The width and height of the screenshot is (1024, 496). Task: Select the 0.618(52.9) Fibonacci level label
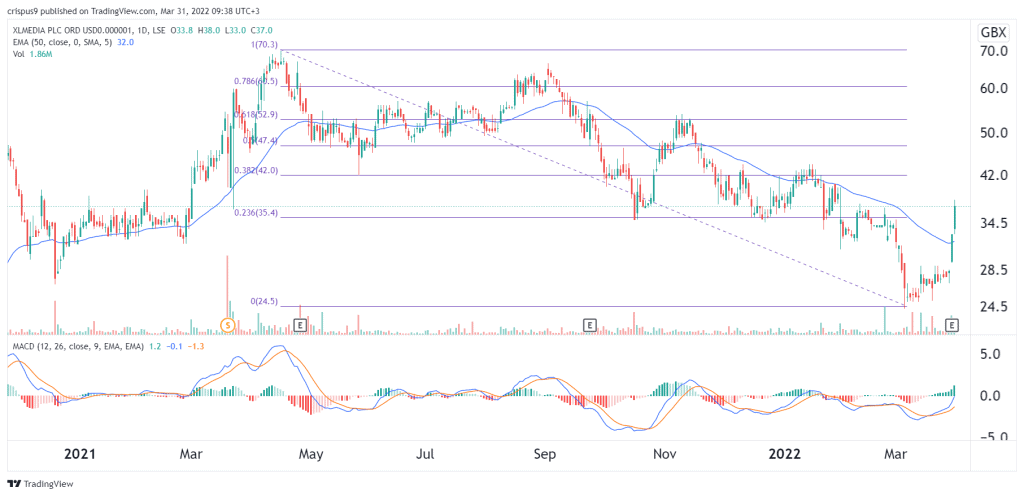coord(256,115)
